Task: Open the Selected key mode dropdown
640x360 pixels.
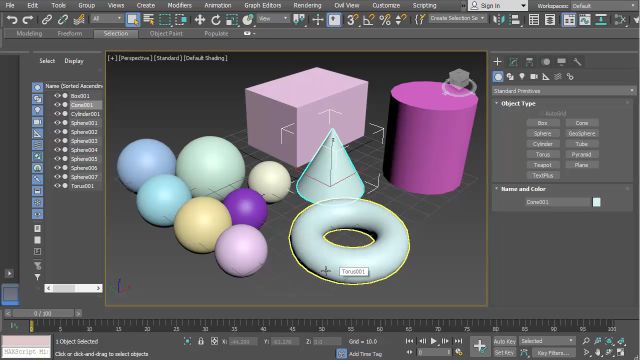Action: pos(547,341)
